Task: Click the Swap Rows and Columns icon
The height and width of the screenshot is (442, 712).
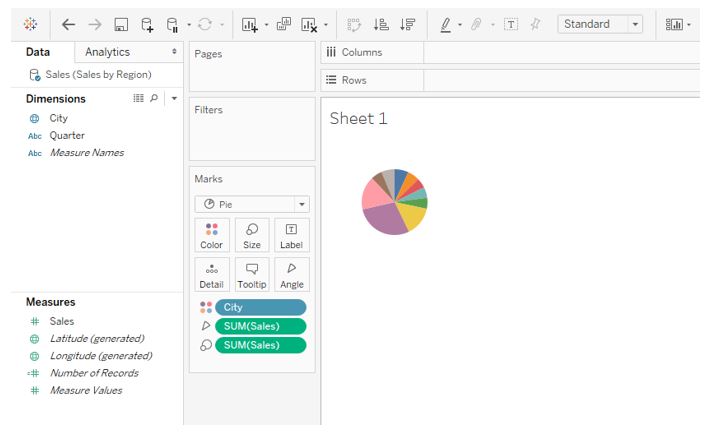Action: click(354, 25)
